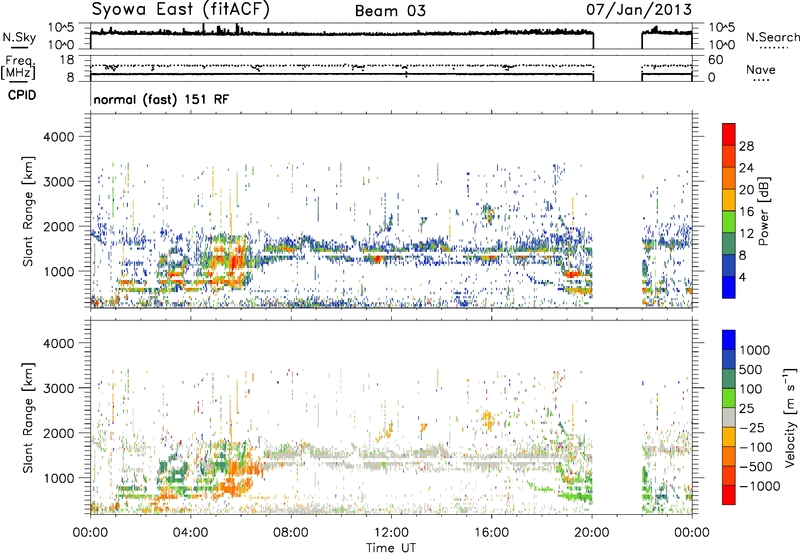The height and width of the screenshot is (554, 800).
Task: Click the "CPID" row label
Action: (22, 95)
